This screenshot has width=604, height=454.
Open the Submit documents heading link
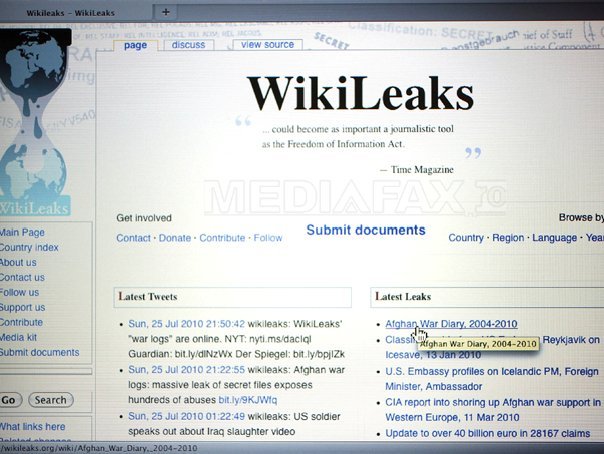coord(366,230)
